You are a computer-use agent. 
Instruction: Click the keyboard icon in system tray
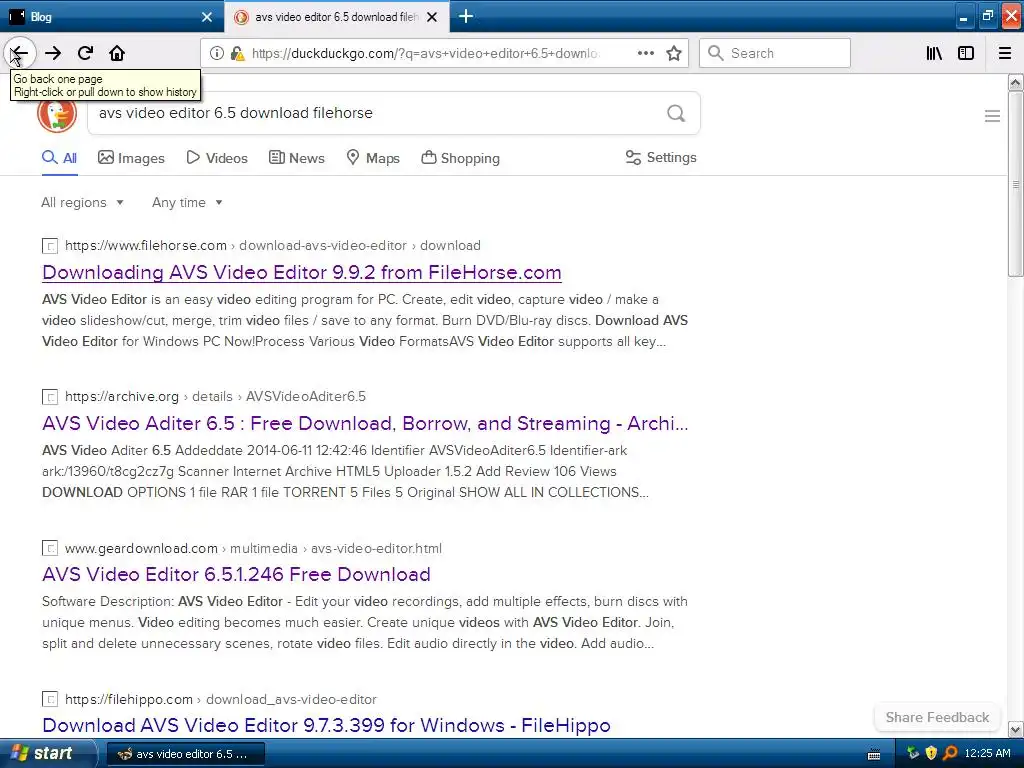[874, 754]
